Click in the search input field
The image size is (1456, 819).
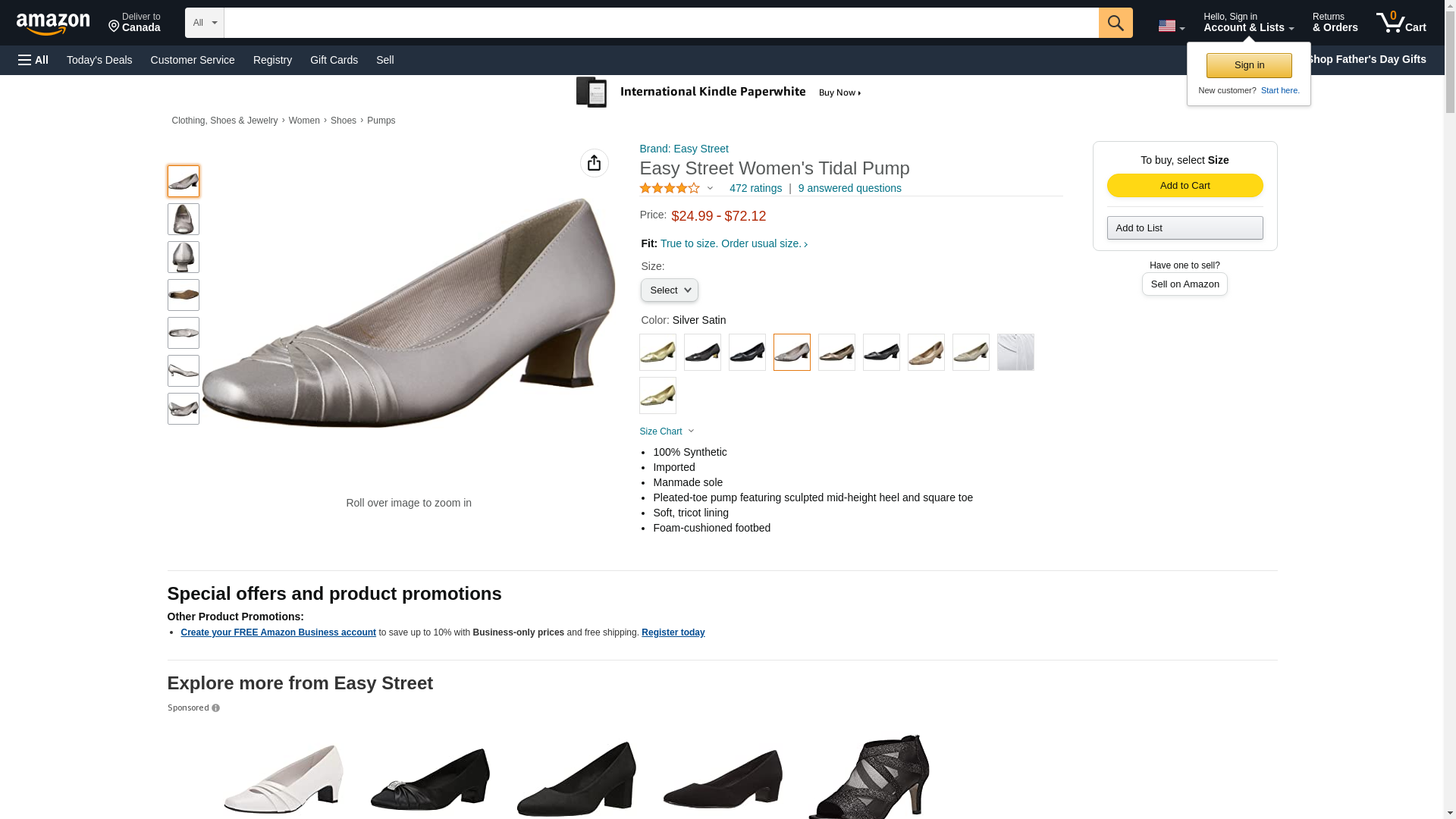(661, 23)
